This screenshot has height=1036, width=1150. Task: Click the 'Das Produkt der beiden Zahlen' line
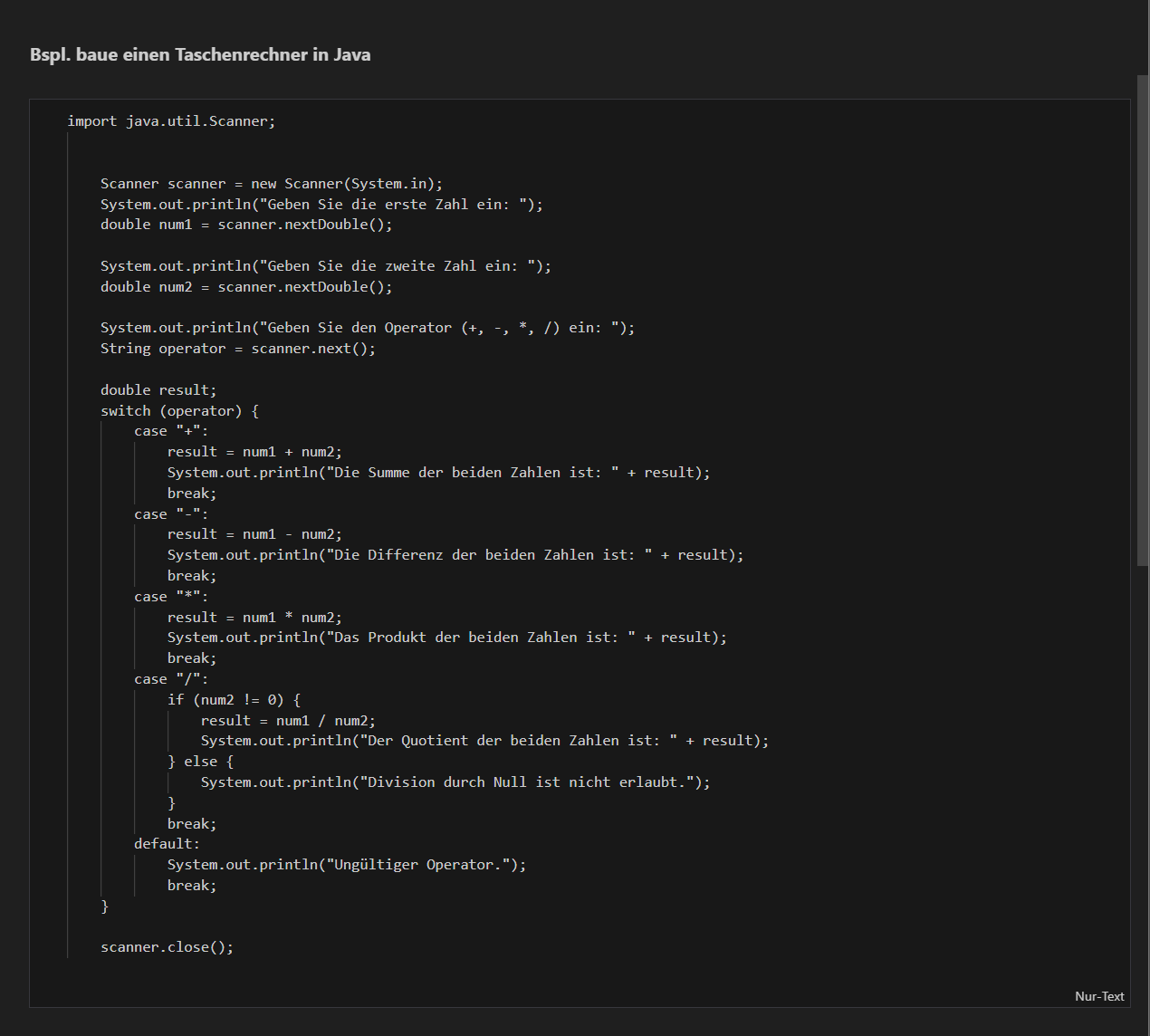(447, 638)
